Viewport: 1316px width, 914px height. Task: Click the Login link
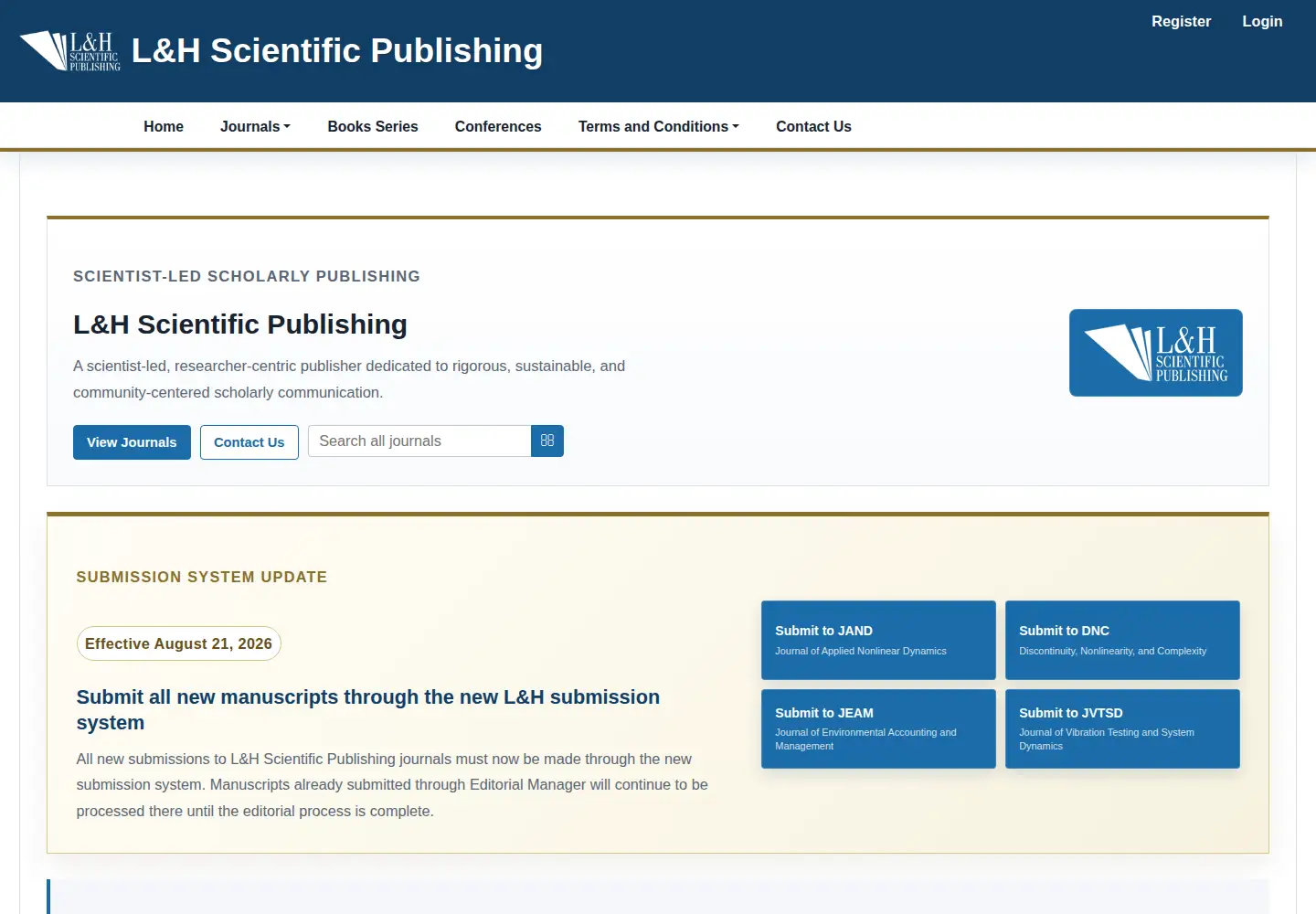pos(1262,21)
